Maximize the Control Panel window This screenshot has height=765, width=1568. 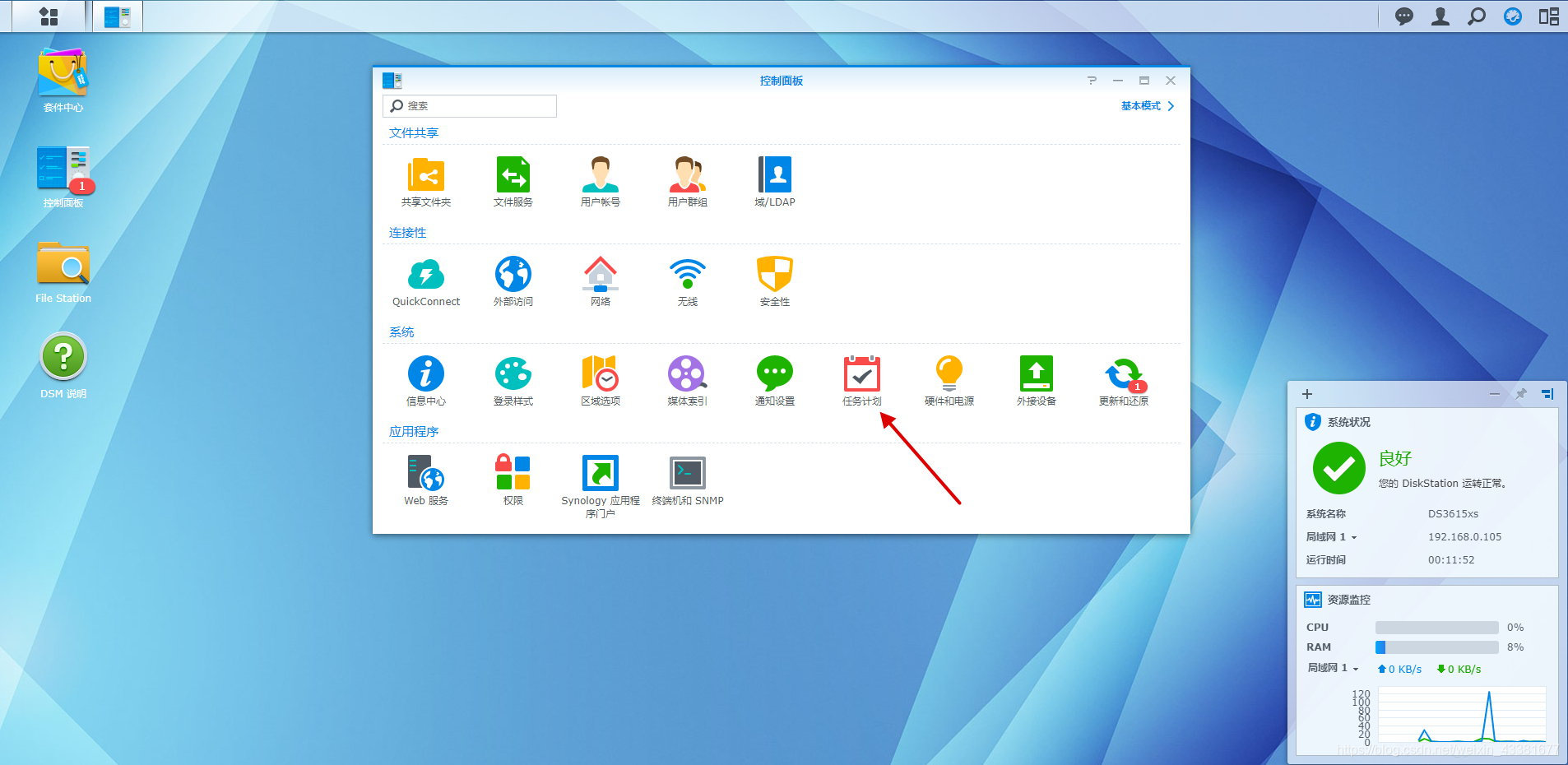[1144, 81]
